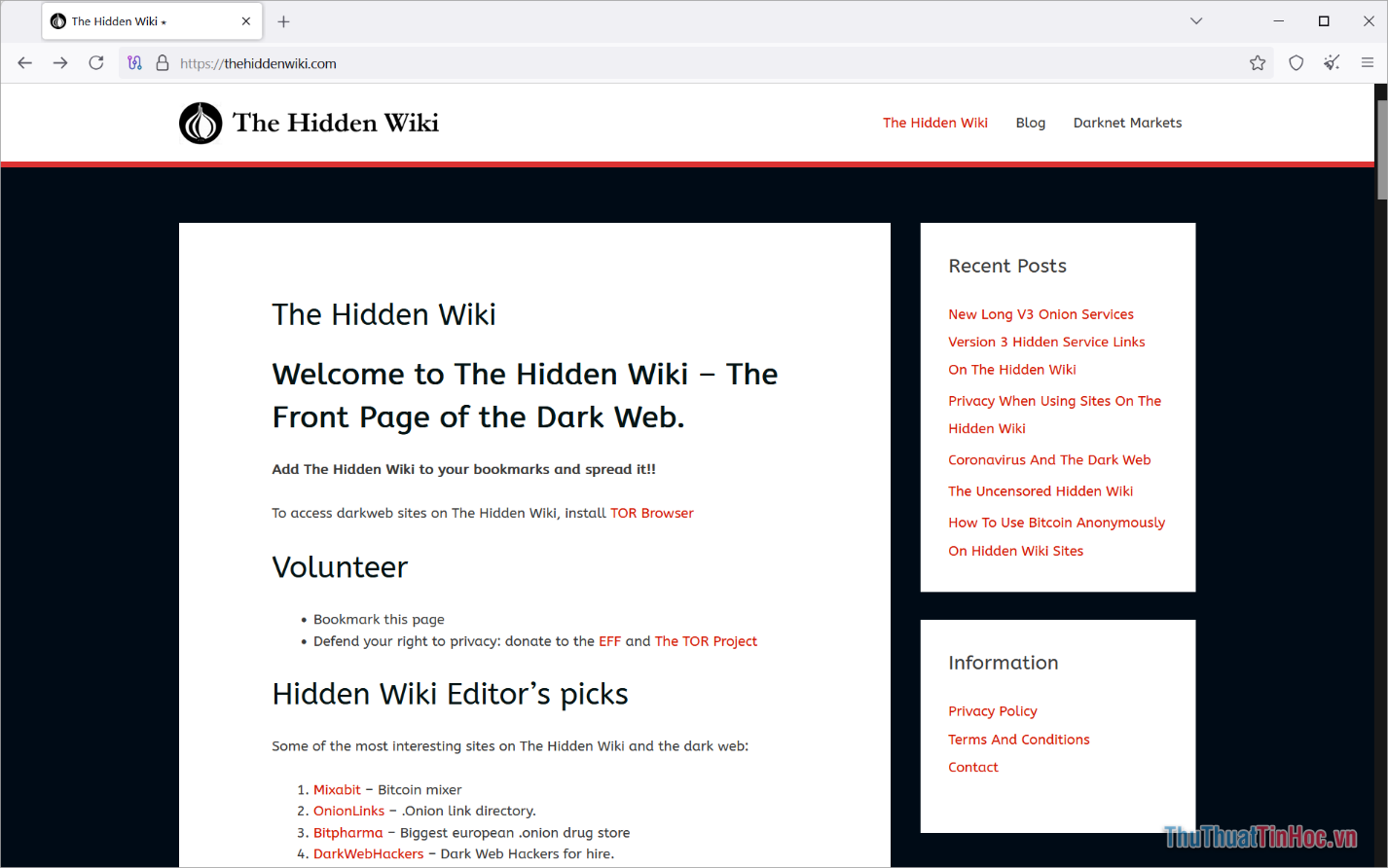1388x868 pixels.
Task: Open the Contact link
Action: [x=973, y=767]
